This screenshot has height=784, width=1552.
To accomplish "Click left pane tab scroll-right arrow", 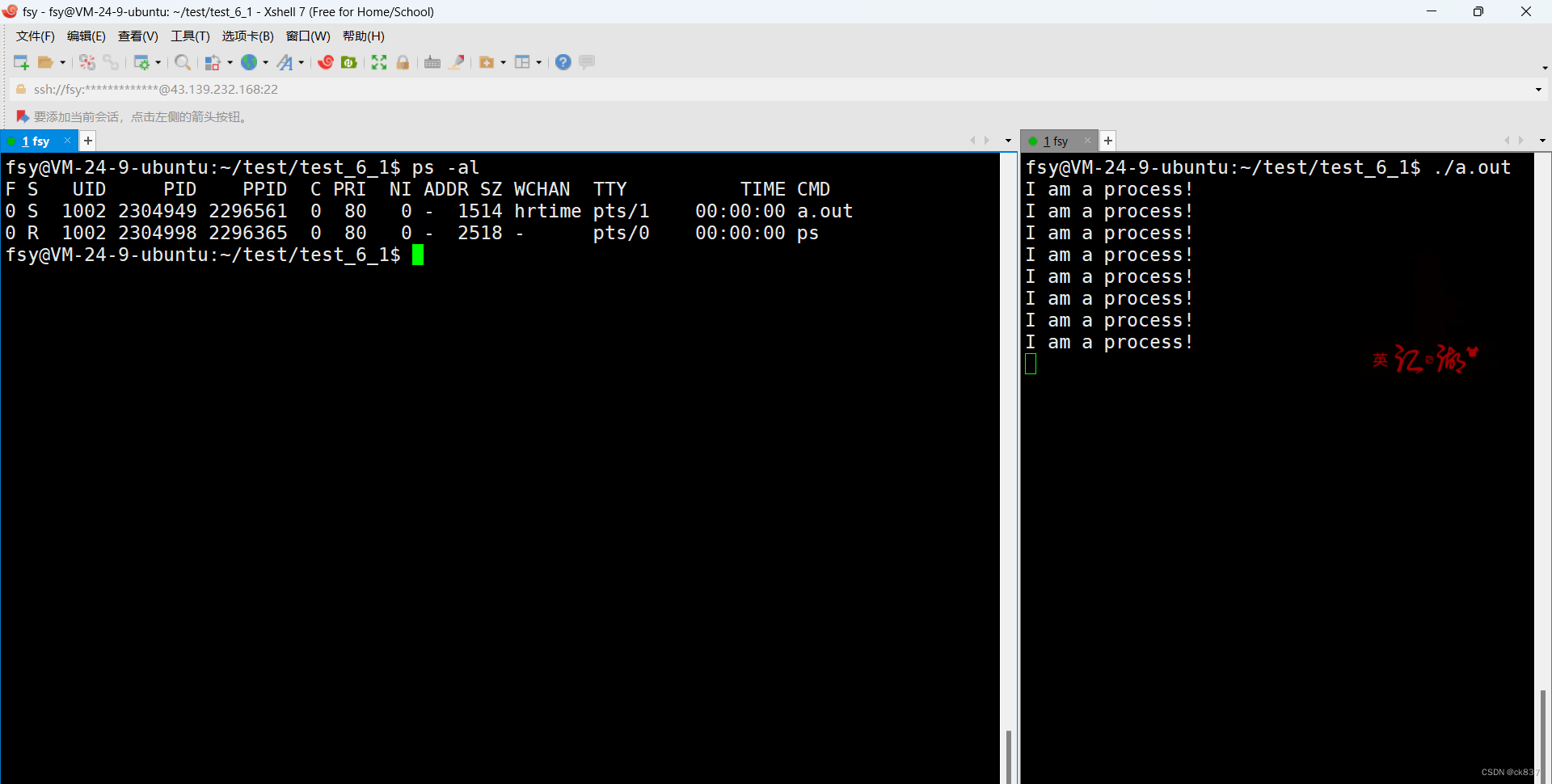I will click(x=987, y=141).
